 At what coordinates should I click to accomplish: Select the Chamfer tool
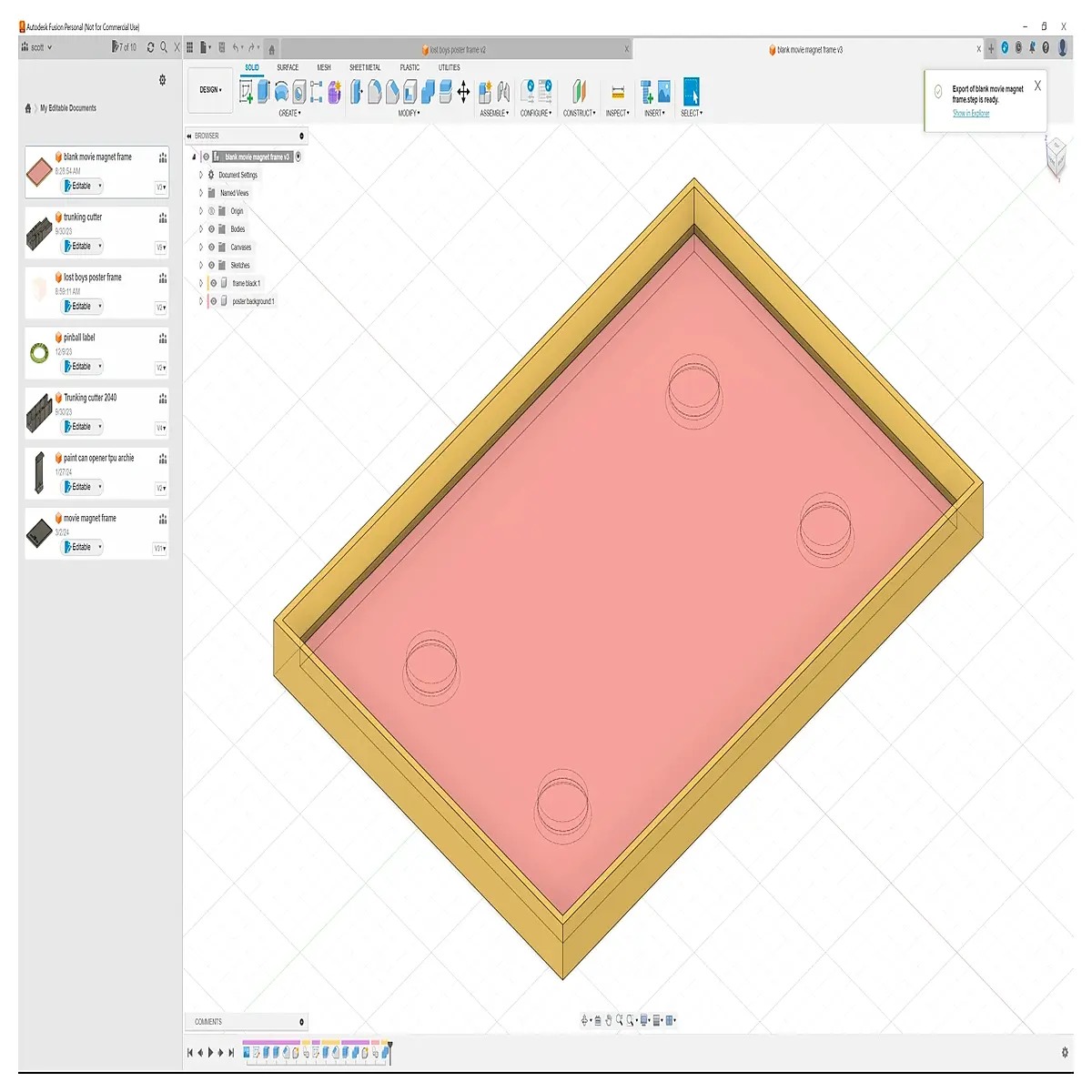point(392,91)
